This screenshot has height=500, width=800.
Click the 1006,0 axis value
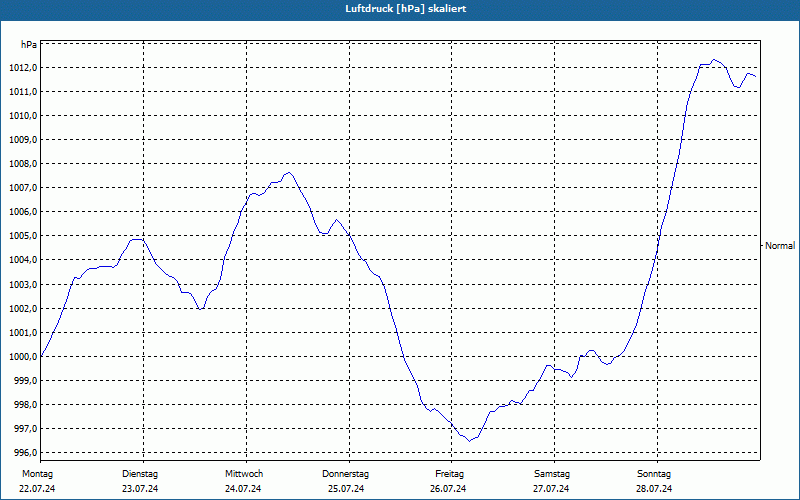[x=23, y=212]
